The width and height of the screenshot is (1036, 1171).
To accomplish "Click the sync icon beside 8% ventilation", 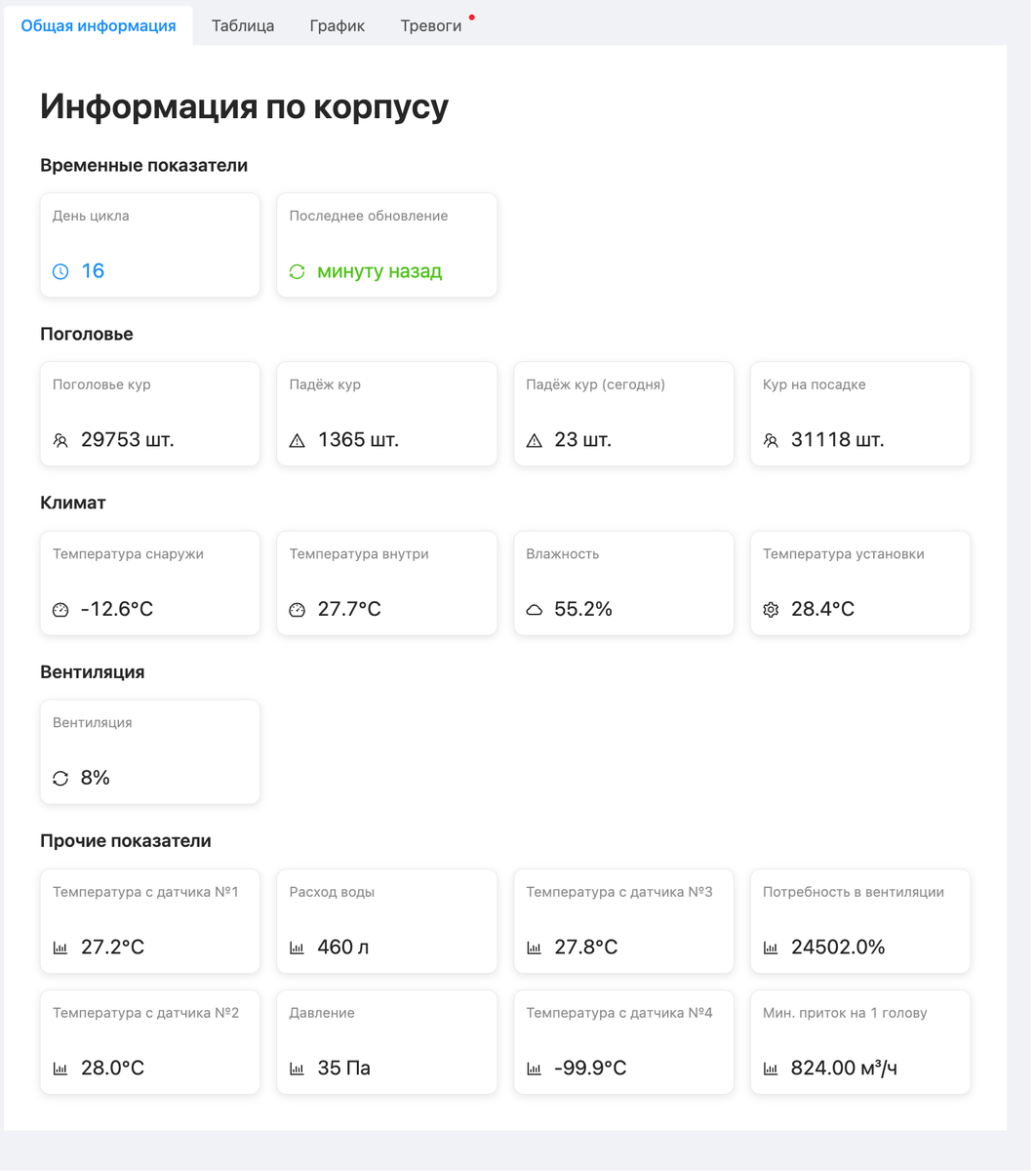I will pyautogui.click(x=60, y=779).
